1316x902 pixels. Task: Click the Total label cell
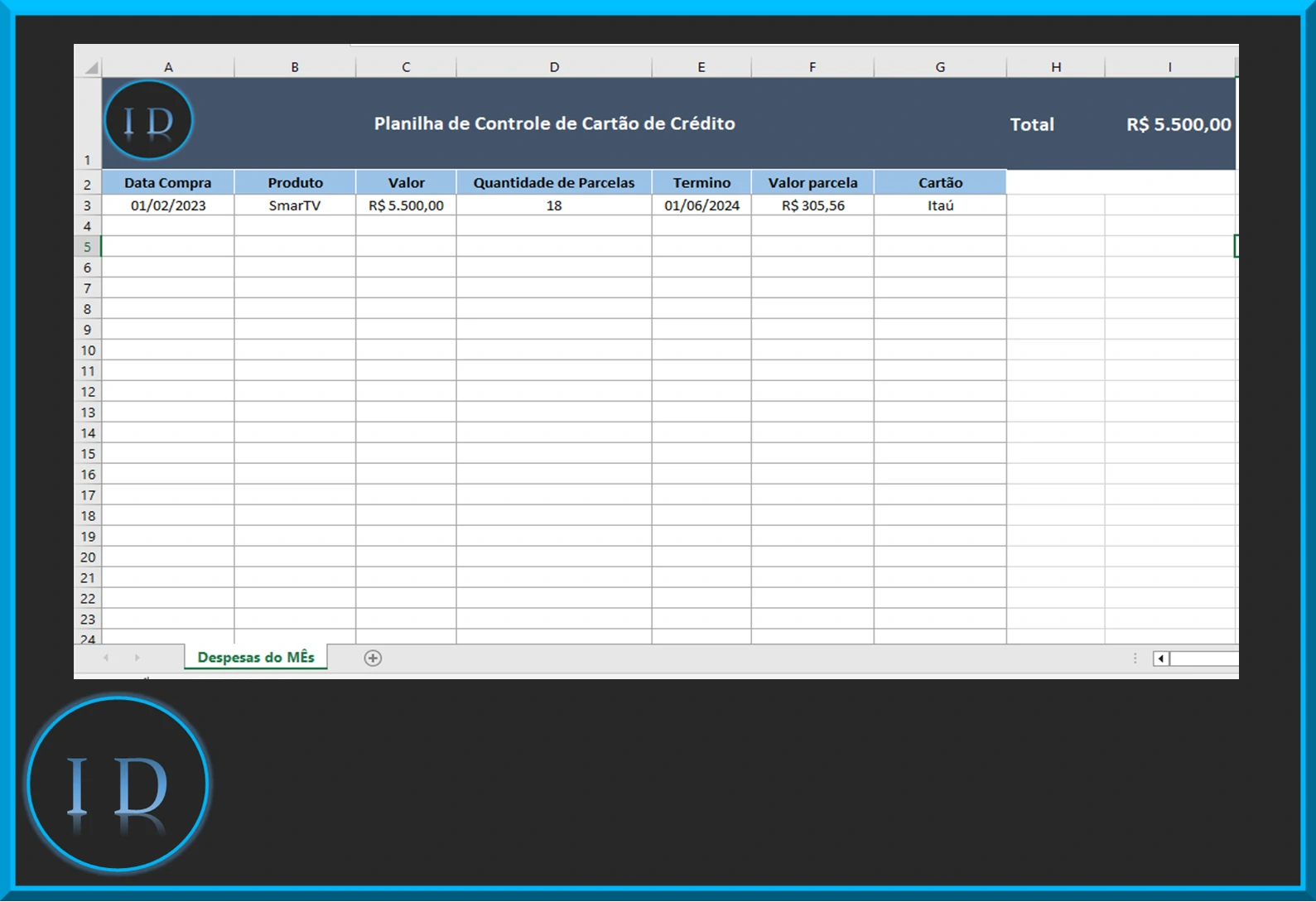1032,125
